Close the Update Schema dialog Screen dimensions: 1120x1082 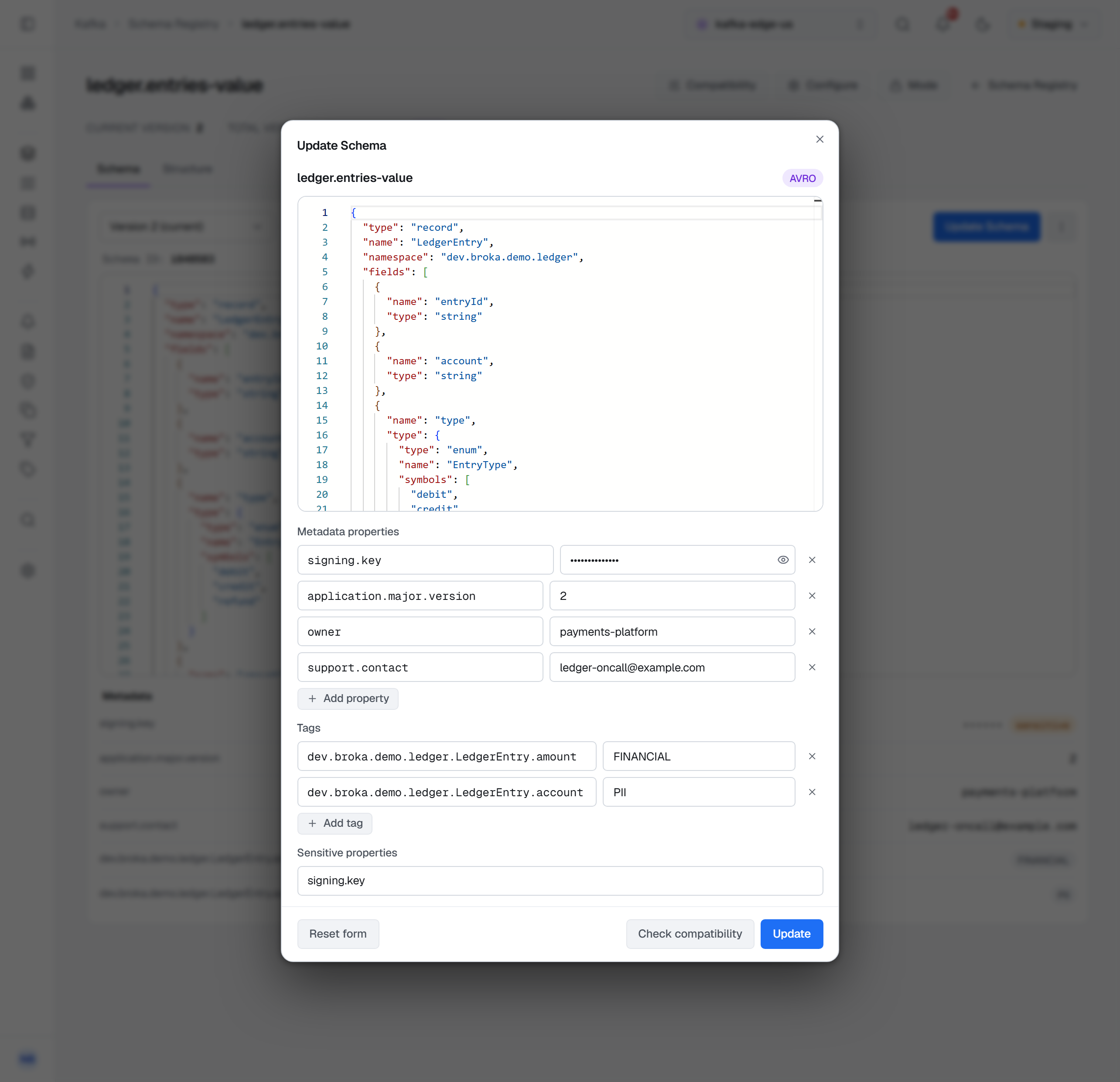[x=820, y=140]
